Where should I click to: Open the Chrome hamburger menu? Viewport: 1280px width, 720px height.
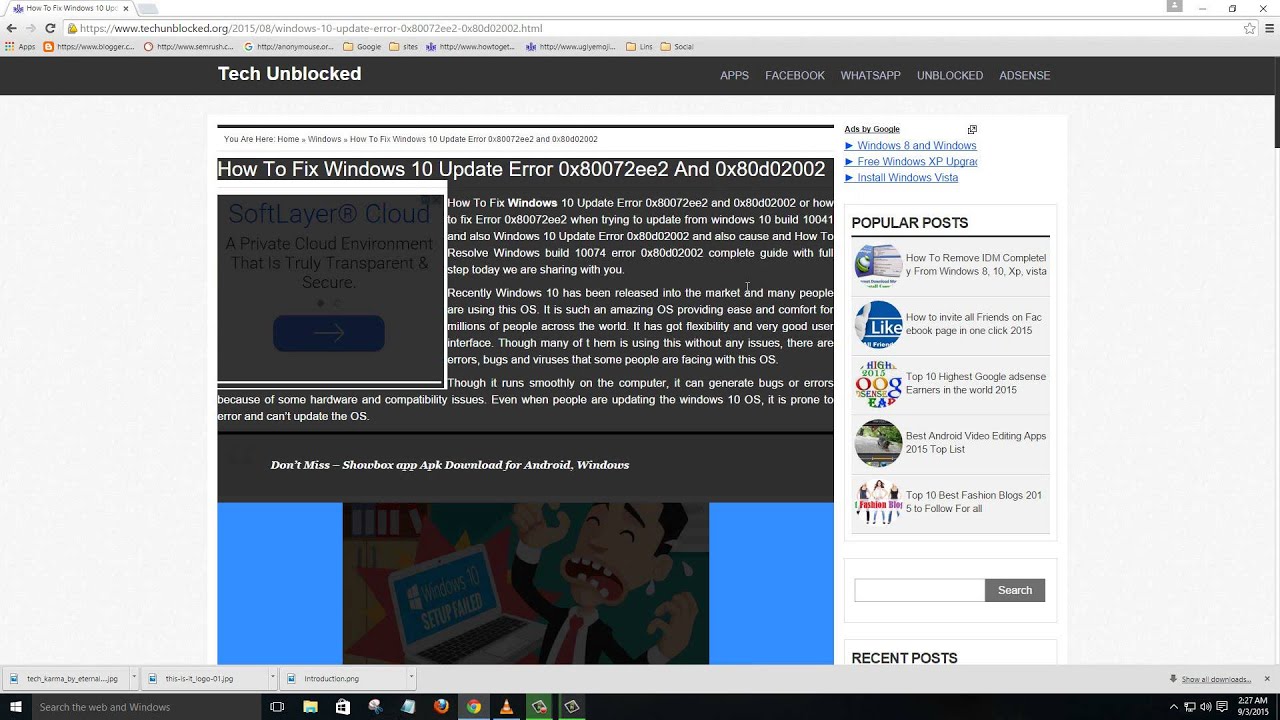(1270, 29)
